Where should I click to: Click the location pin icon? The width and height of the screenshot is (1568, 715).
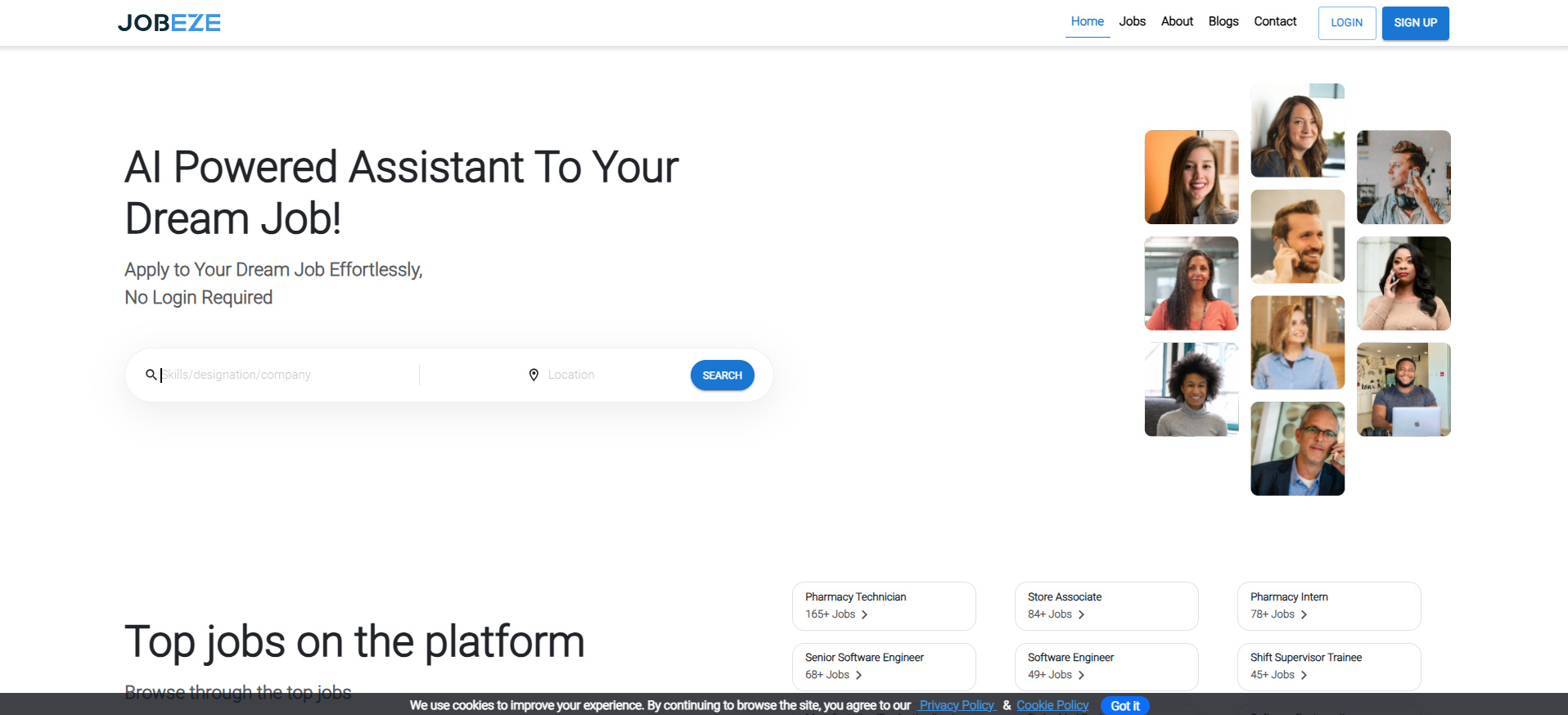(x=534, y=375)
